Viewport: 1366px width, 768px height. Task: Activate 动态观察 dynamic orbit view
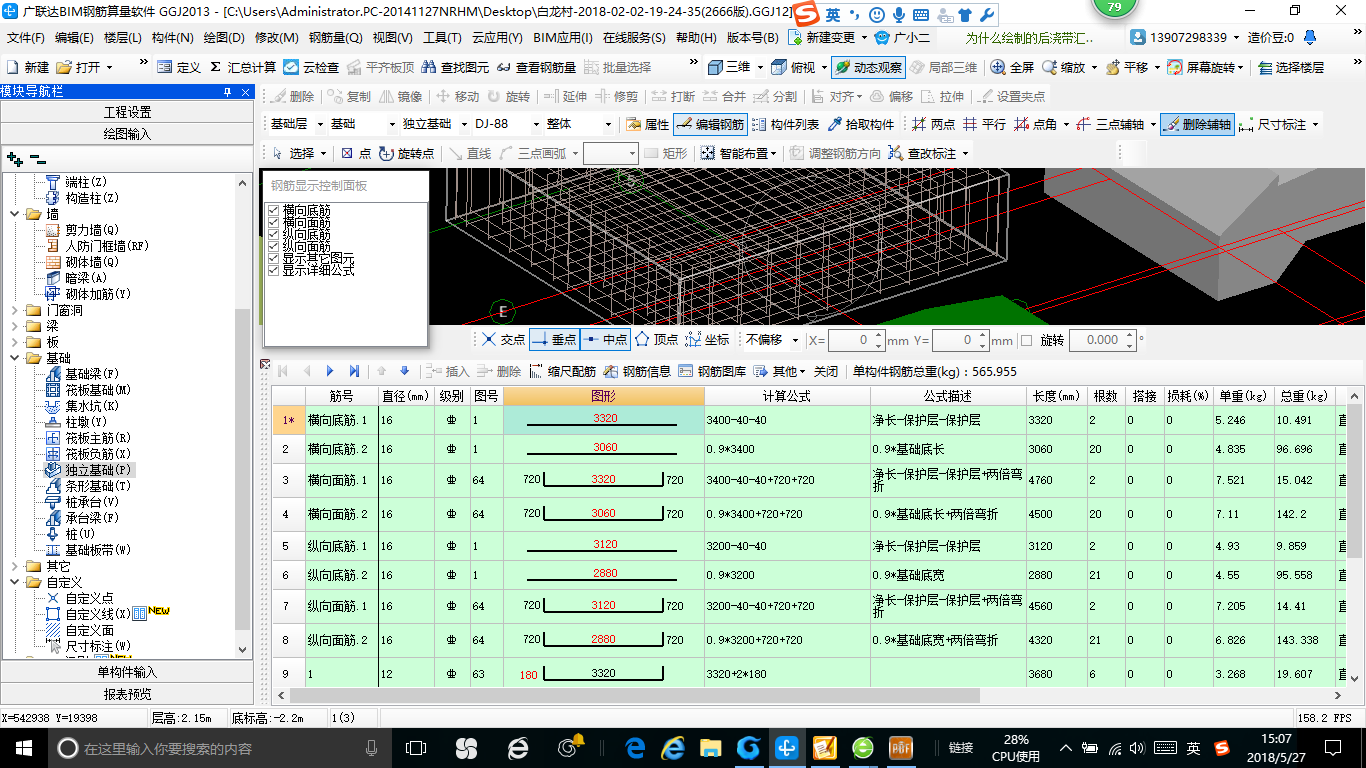tap(868, 68)
